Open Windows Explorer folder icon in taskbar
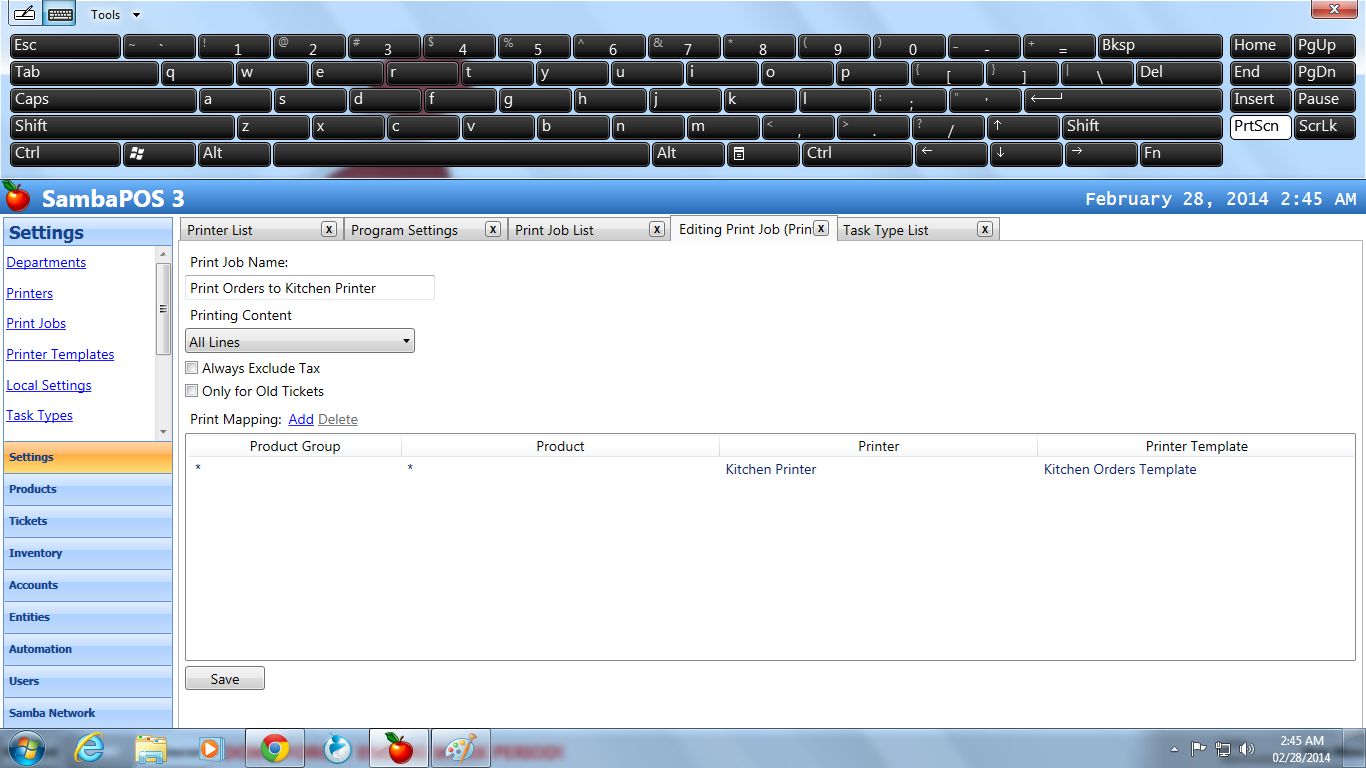This screenshot has width=1366, height=768. point(151,748)
